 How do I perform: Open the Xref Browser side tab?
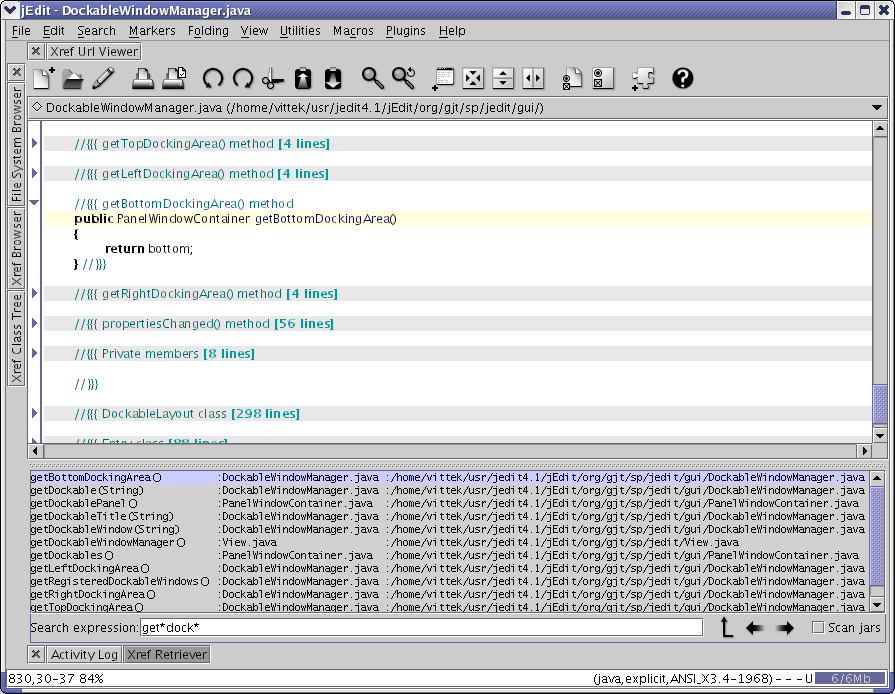(x=17, y=248)
